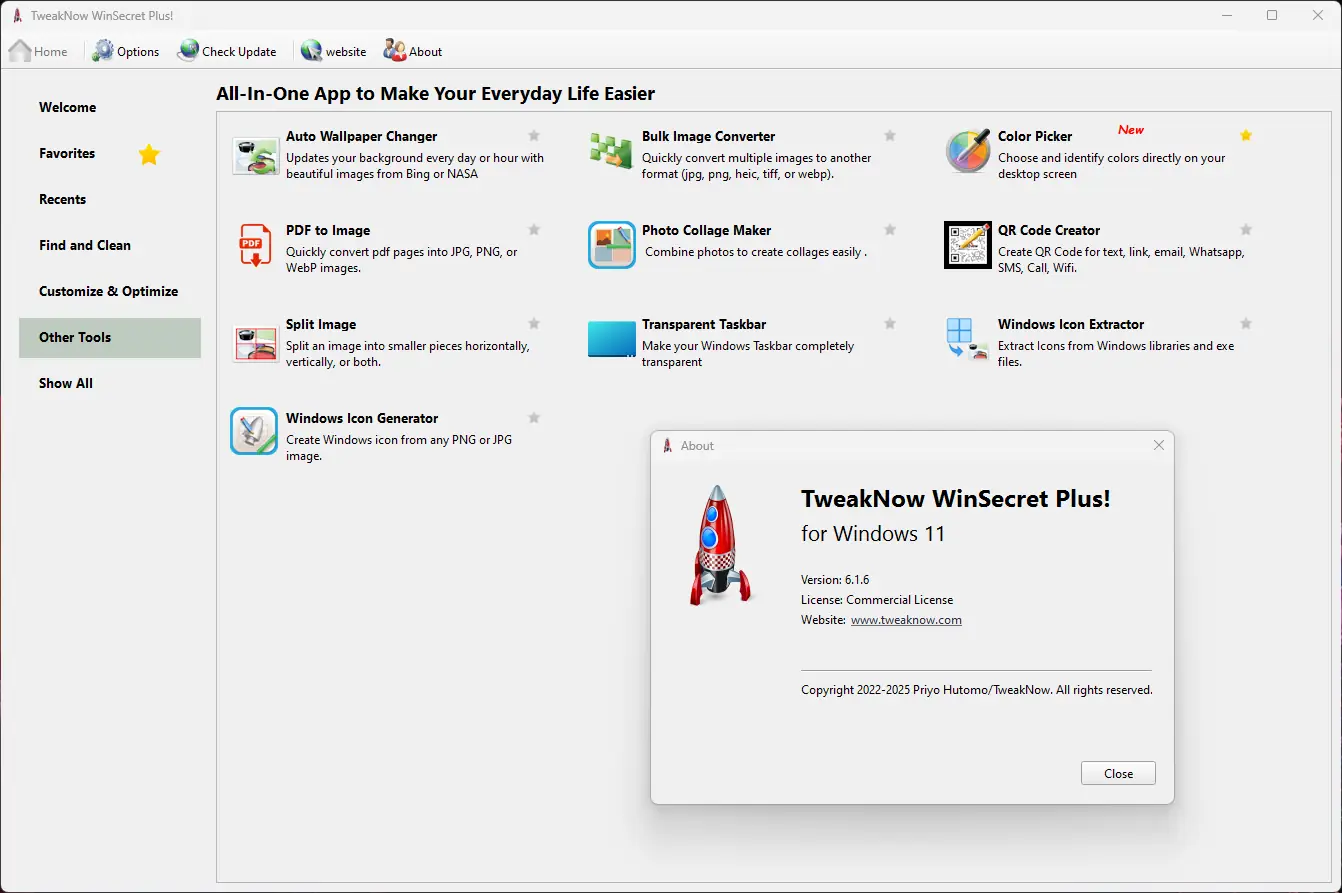Select the Other Tools sidebar item
This screenshot has width=1342, height=893.
(110, 337)
